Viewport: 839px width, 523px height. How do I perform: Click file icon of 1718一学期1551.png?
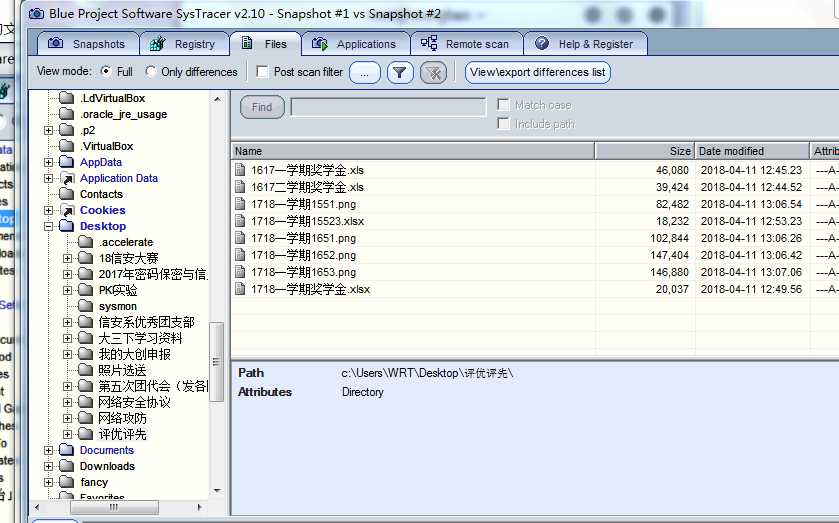point(240,204)
